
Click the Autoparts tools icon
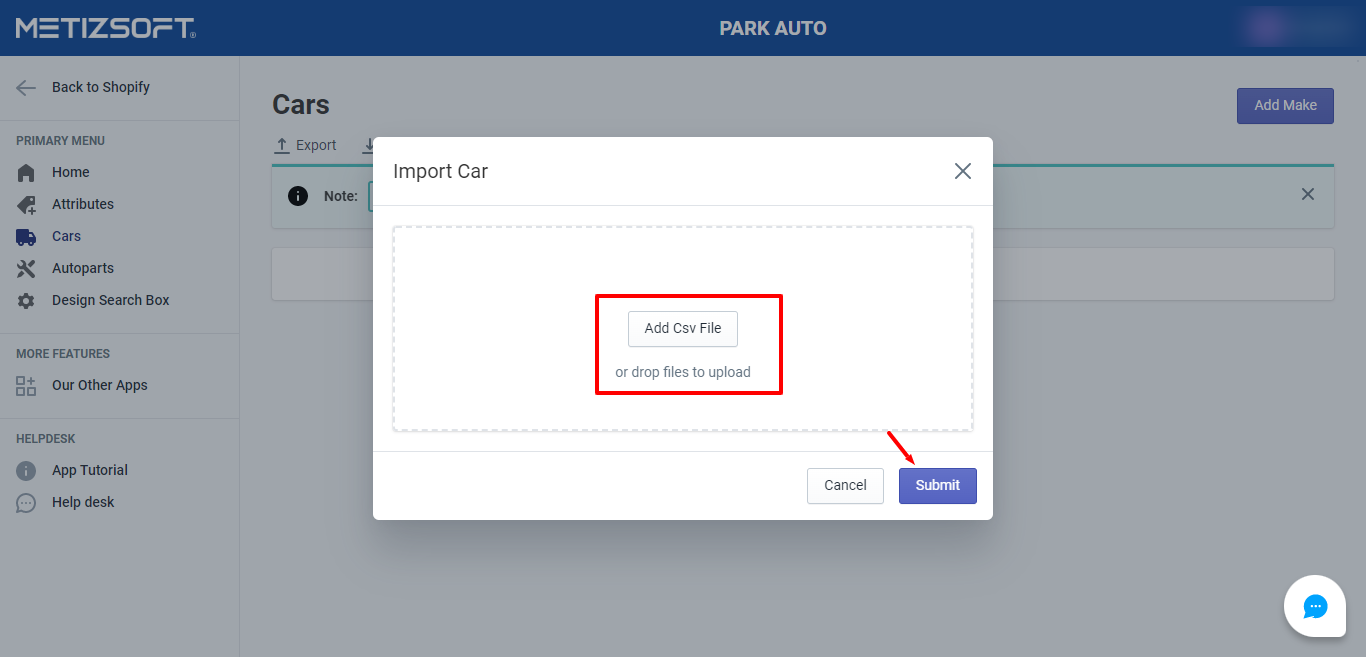point(26,269)
